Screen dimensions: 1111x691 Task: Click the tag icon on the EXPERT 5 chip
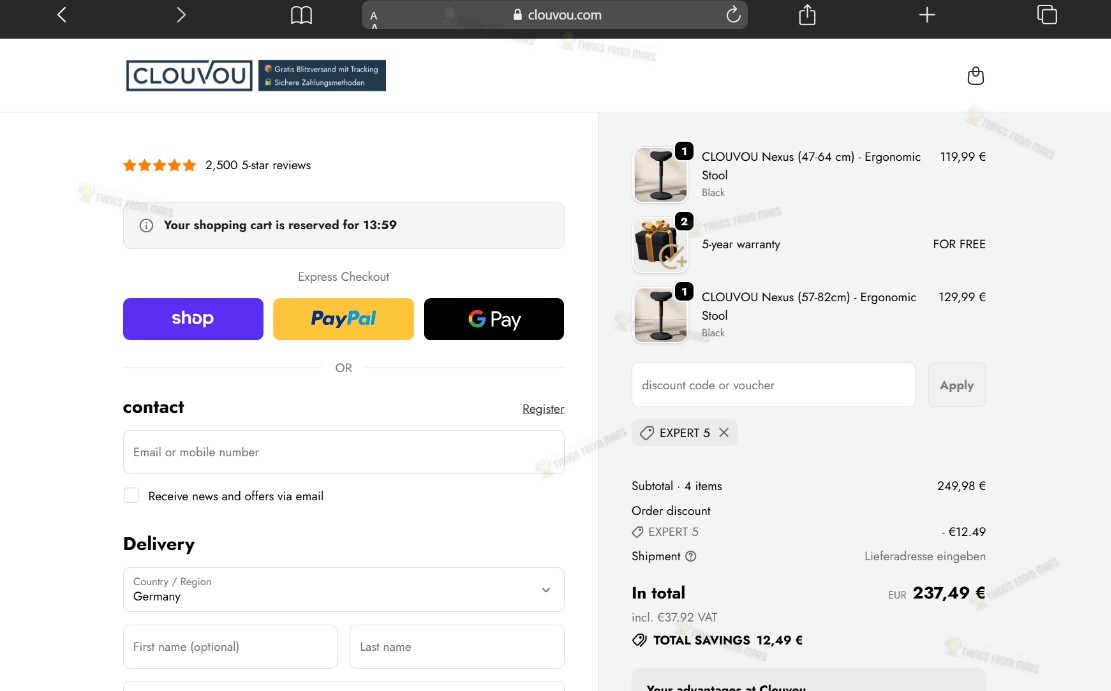pos(646,432)
